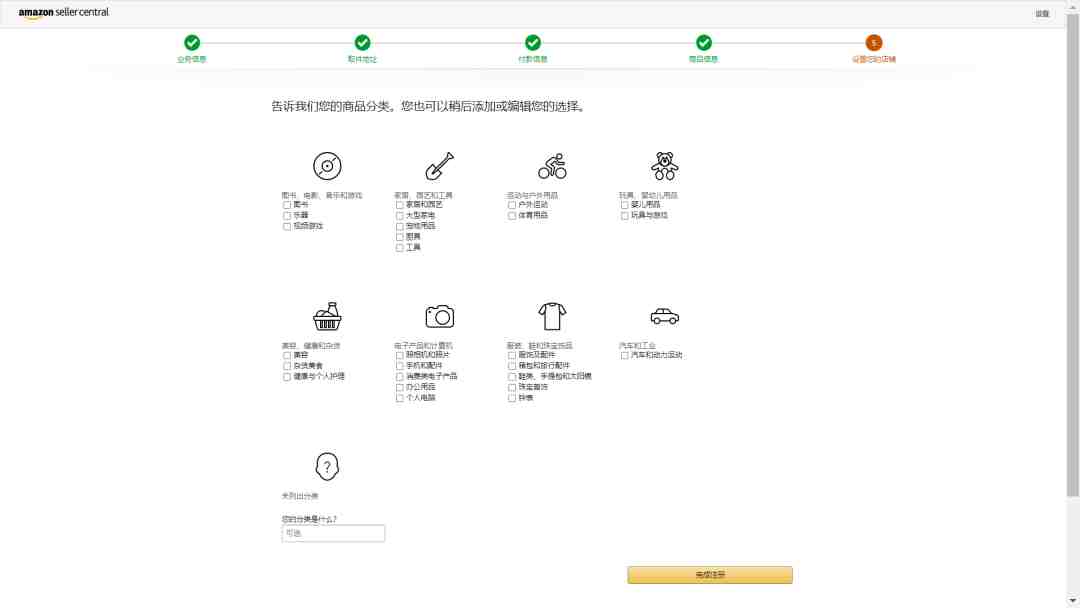Click the cyclist icon for sports and outdoors
This screenshot has width=1080, height=608.
point(552,166)
